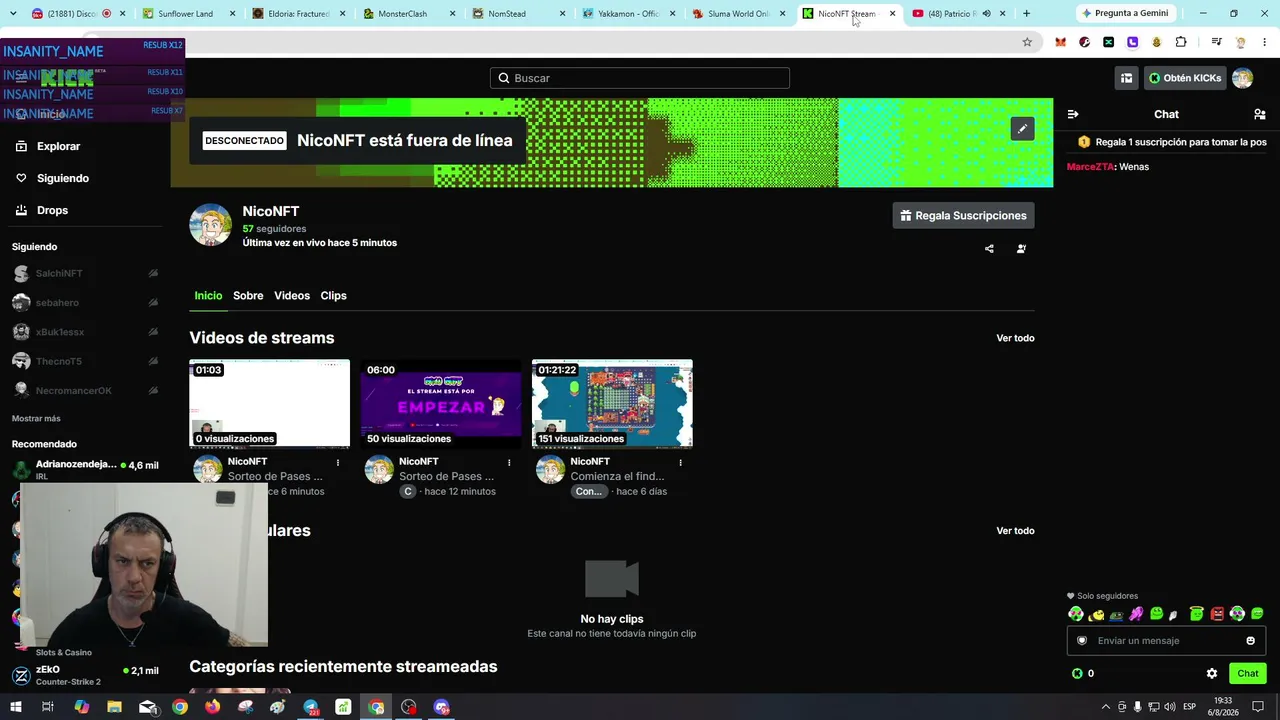Image resolution: width=1280 pixels, height=720 pixels.
Task: Open File Explorer from the taskbar
Action: [x=114, y=707]
